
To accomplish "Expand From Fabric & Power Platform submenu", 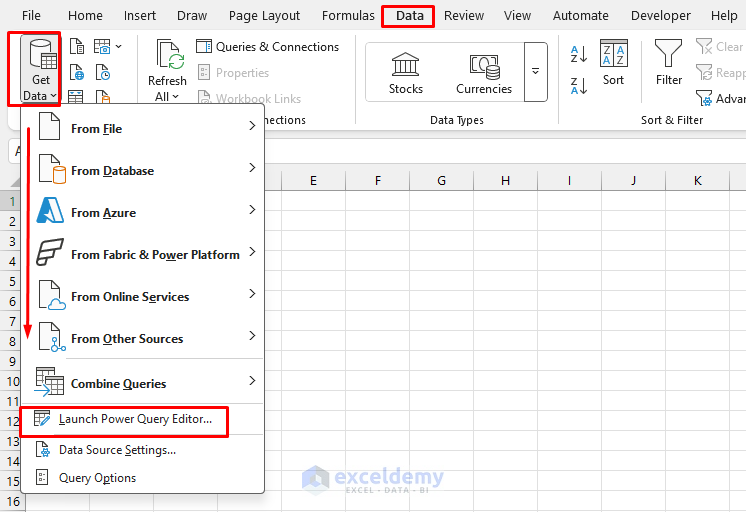I will tap(143, 254).
